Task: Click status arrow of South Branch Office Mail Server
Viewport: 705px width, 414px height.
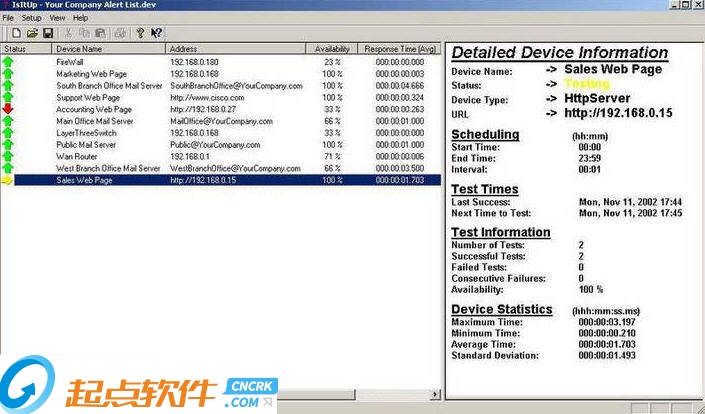Action: (8, 85)
